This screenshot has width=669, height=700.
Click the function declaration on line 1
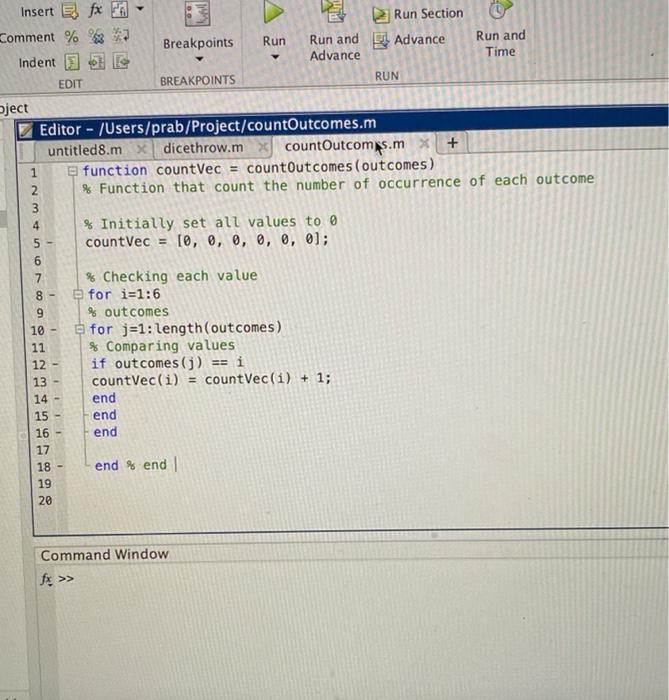coord(258,168)
